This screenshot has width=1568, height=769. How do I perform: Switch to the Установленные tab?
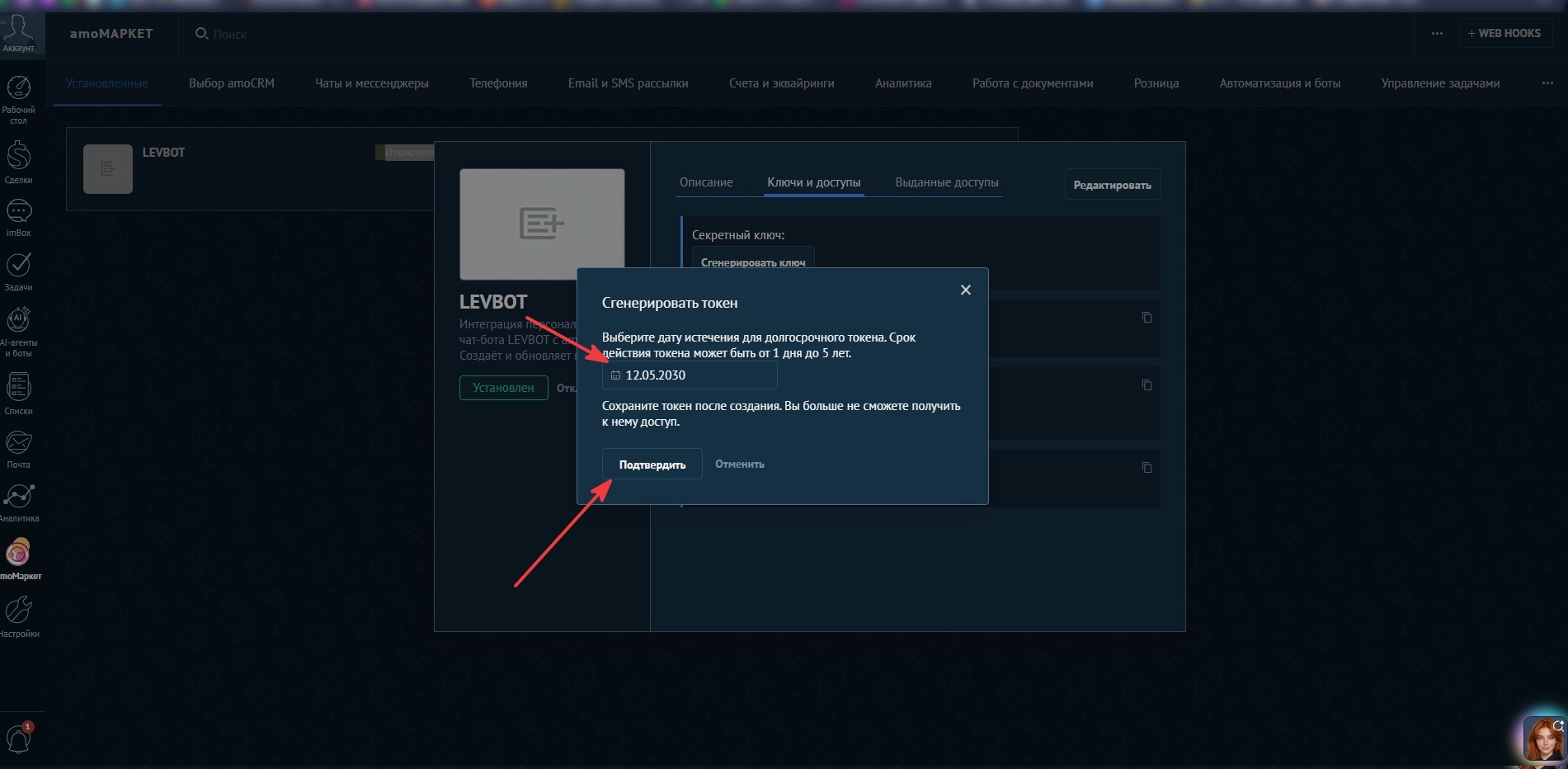click(107, 83)
